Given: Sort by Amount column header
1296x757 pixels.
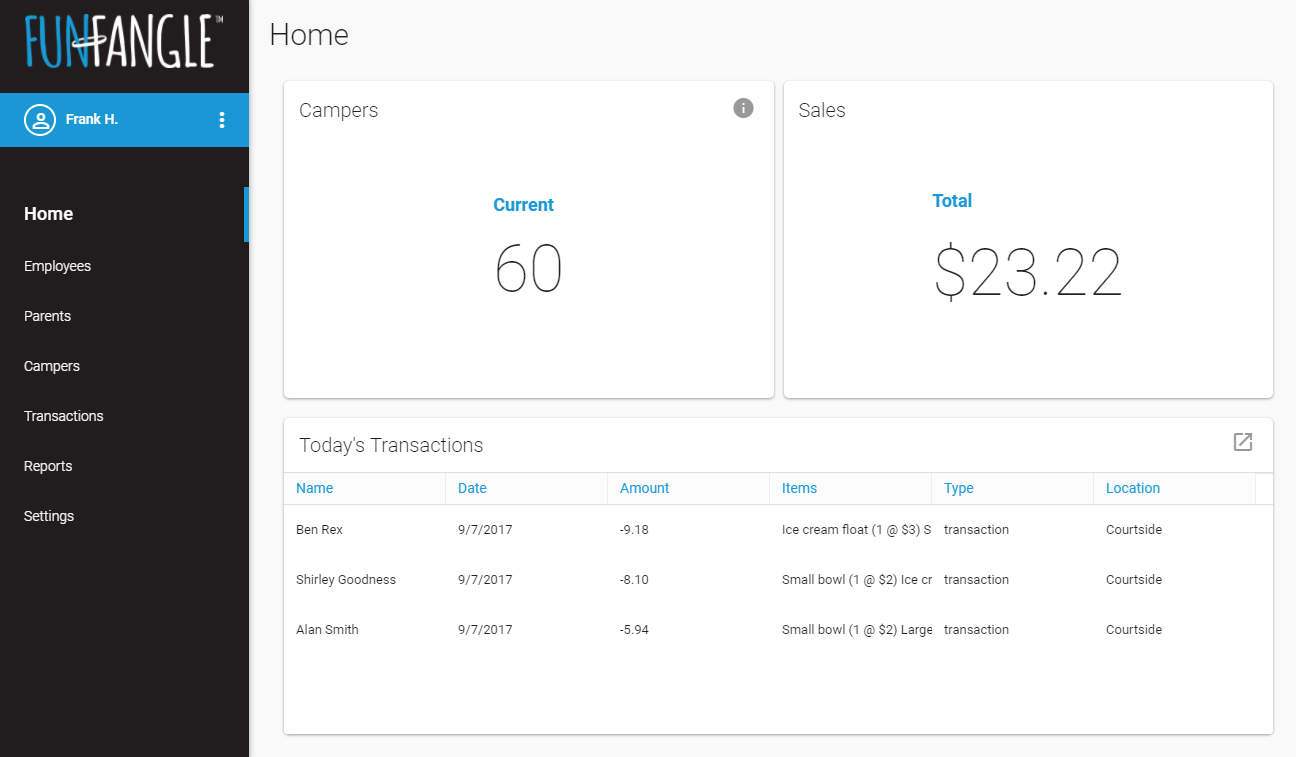Looking at the screenshot, I should tap(644, 488).
